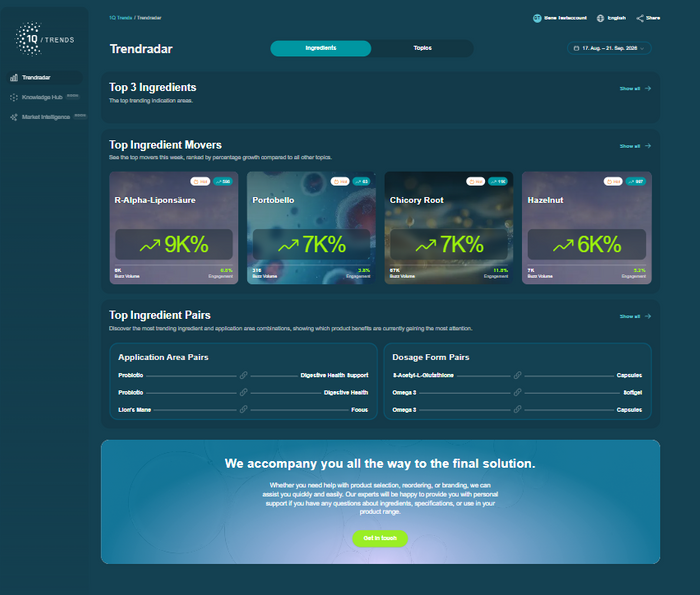Open Trendradar sidebar bar-chart icon
This screenshot has width=700, height=595.
pos(14,78)
